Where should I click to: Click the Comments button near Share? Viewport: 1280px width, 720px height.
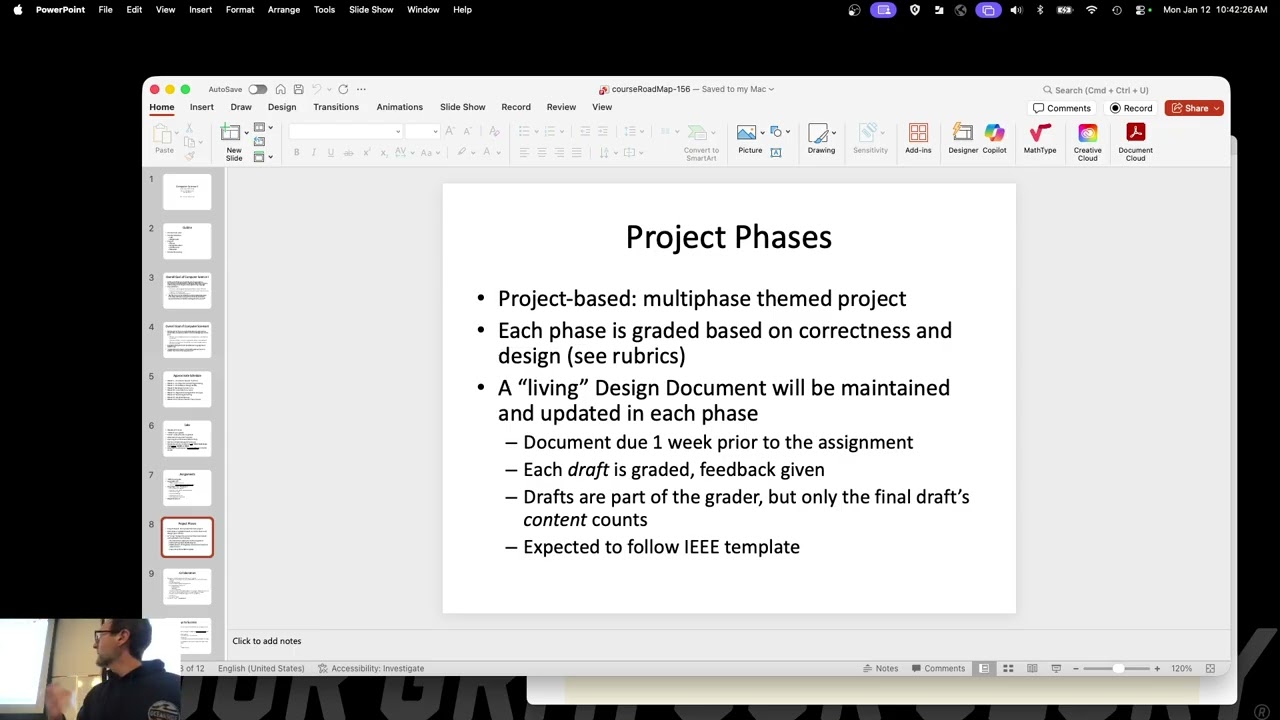(1062, 108)
